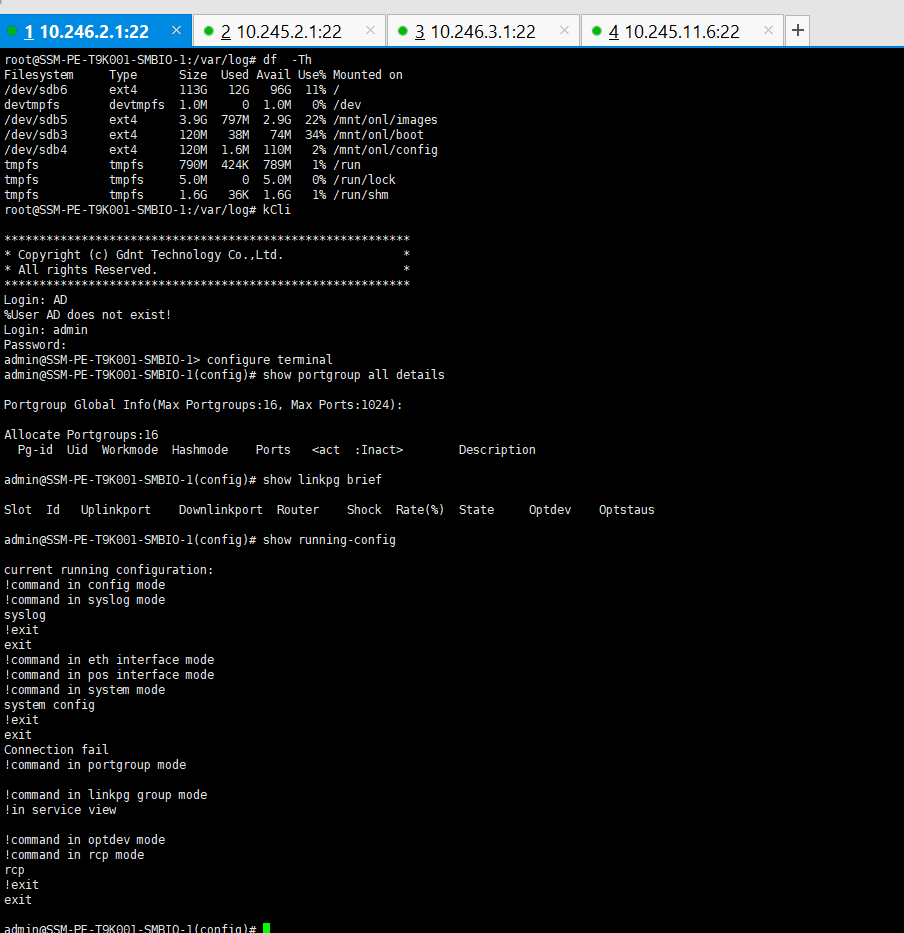904x933 pixels.
Task: Close the 10.246.3.1:22 session tab
Action: [x=565, y=32]
